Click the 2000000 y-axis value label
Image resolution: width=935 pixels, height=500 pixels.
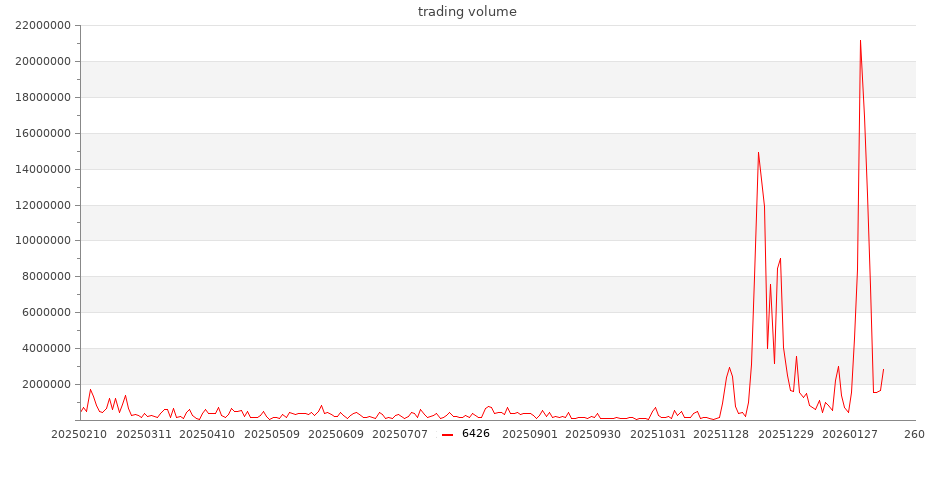tap(45, 384)
